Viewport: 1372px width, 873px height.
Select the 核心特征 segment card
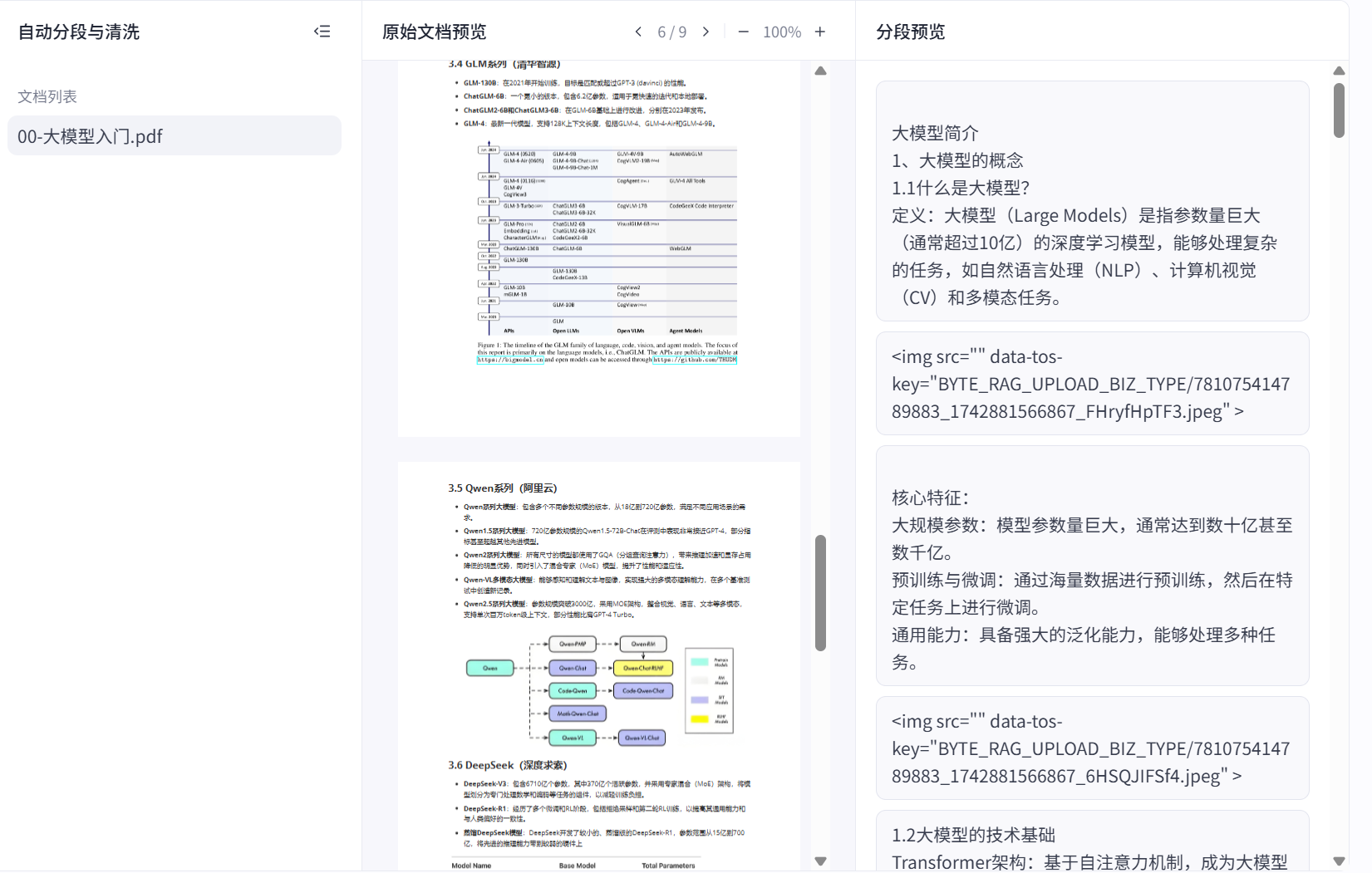point(1092,566)
